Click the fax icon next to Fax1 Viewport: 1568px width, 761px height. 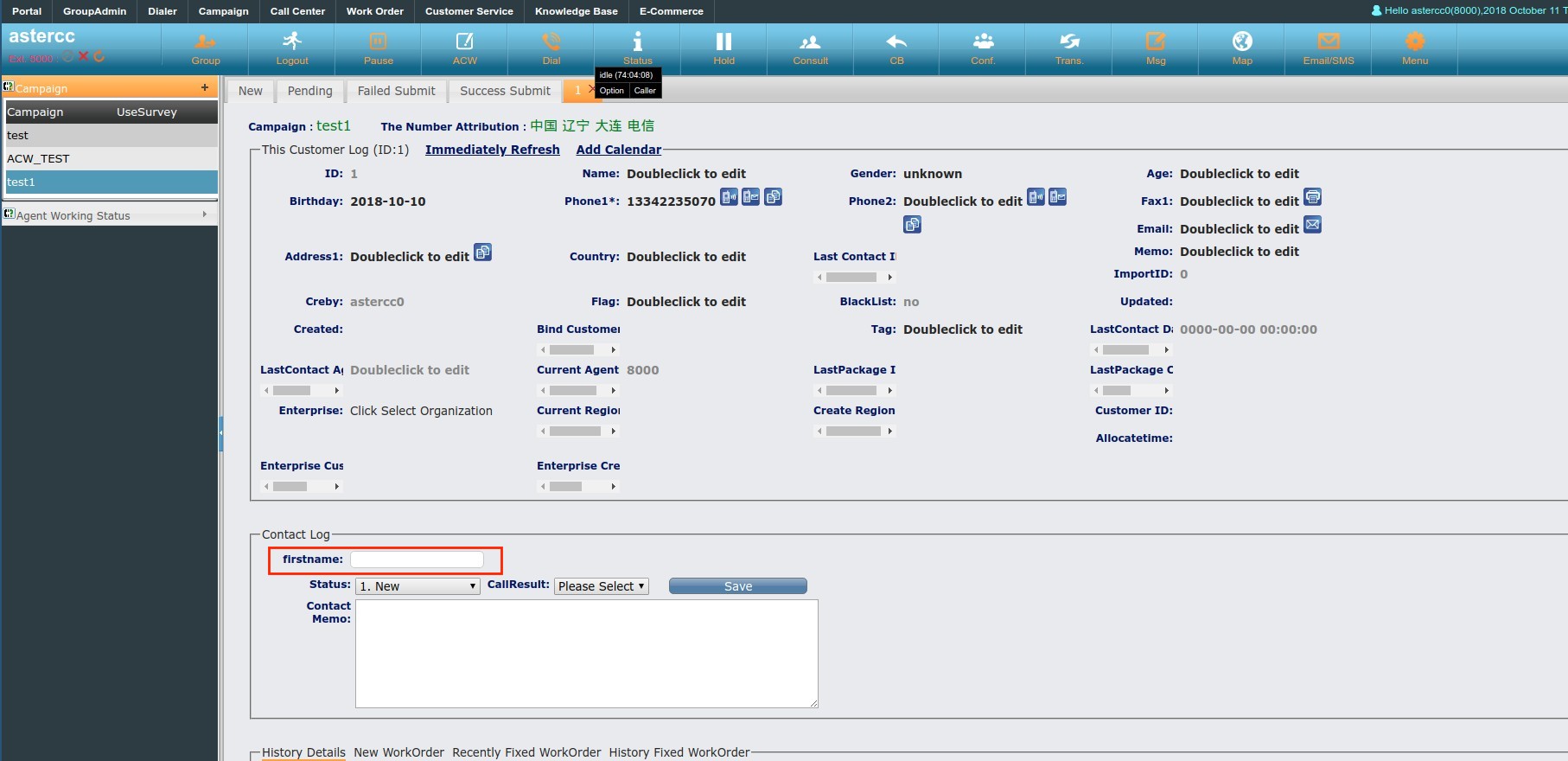[x=1312, y=197]
